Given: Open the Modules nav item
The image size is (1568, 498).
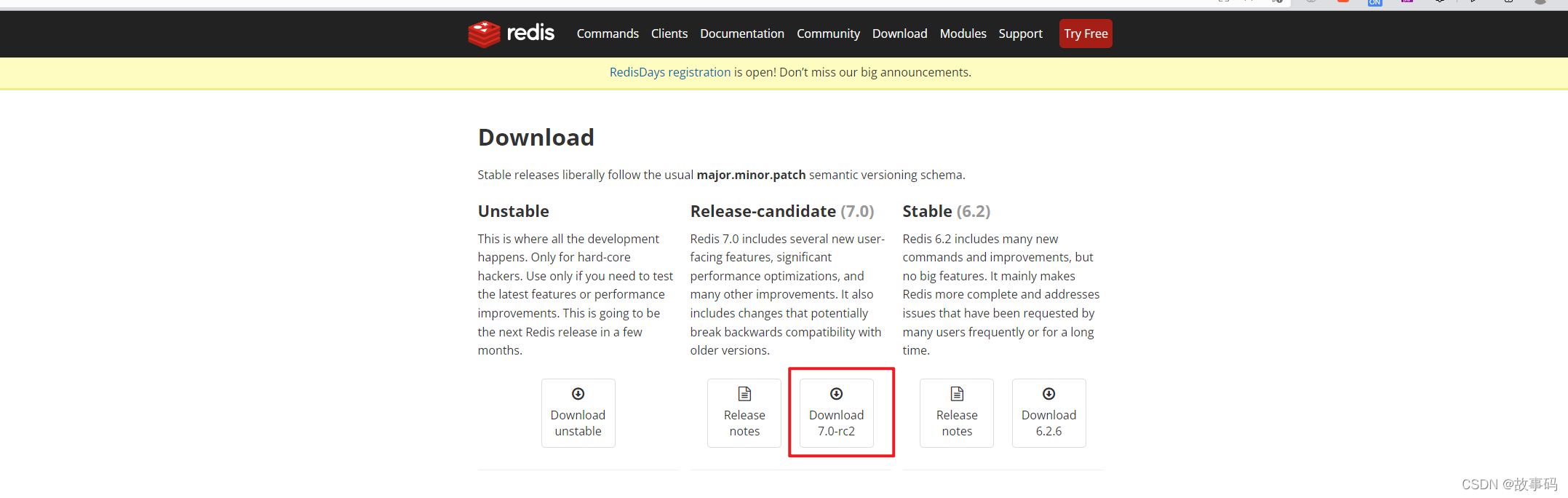Looking at the screenshot, I should click(x=963, y=33).
